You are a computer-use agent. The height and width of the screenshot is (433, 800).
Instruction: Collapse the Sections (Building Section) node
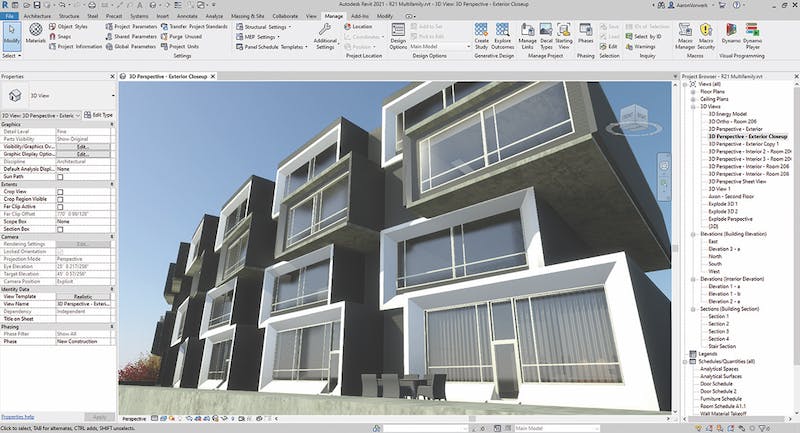tap(693, 309)
